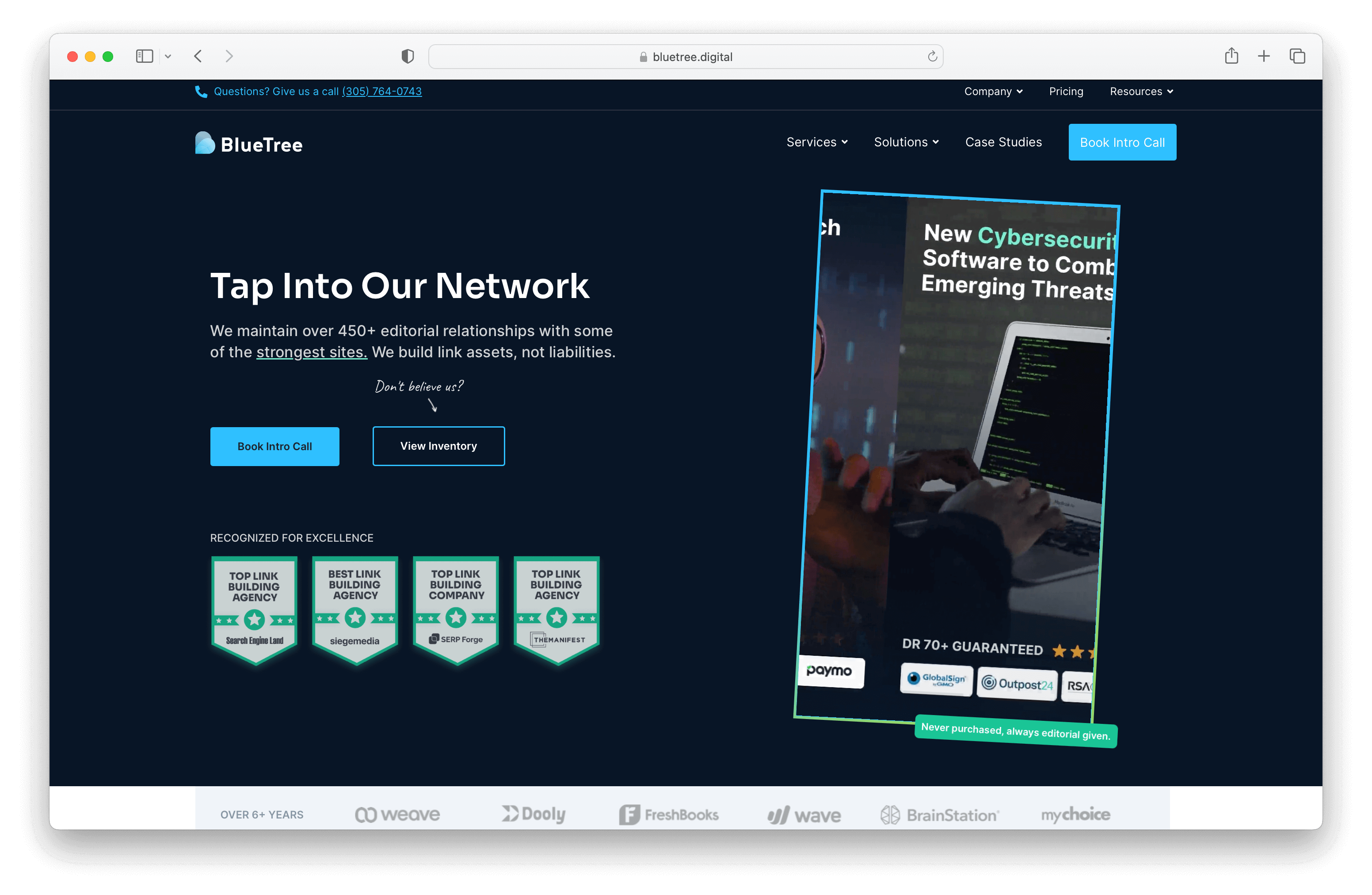The width and height of the screenshot is (1372, 895).
Task: Expand the Solutions dropdown menu
Action: [906, 142]
